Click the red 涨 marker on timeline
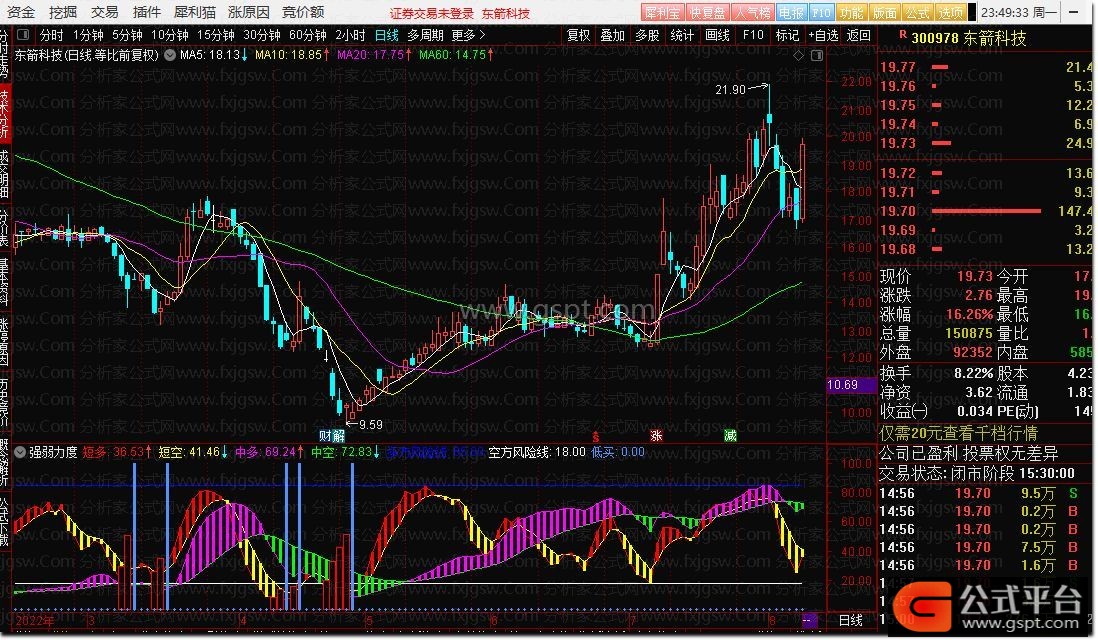The image size is (1098, 640). tap(656, 436)
